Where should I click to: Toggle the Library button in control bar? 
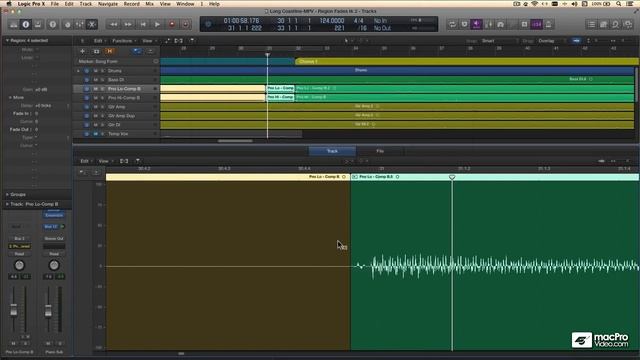[13, 24]
